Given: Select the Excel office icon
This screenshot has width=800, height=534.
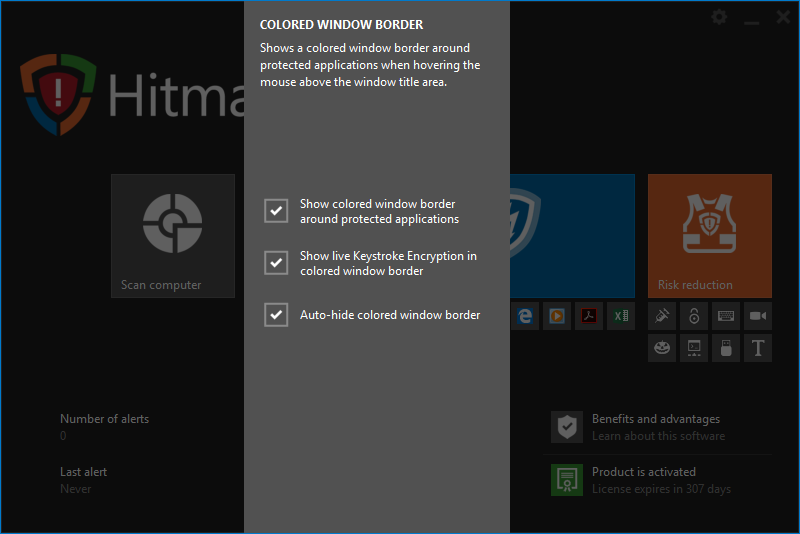Looking at the screenshot, I should pyautogui.click(x=621, y=316).
